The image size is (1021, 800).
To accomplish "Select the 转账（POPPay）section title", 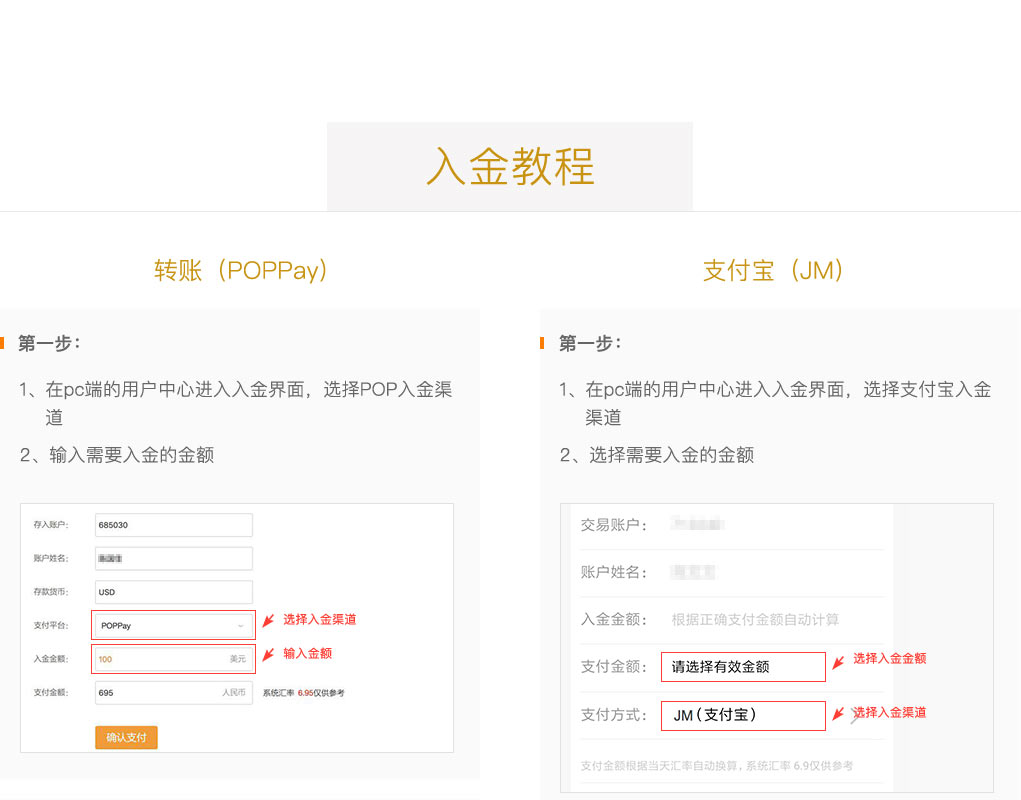I will coord(241,270).
